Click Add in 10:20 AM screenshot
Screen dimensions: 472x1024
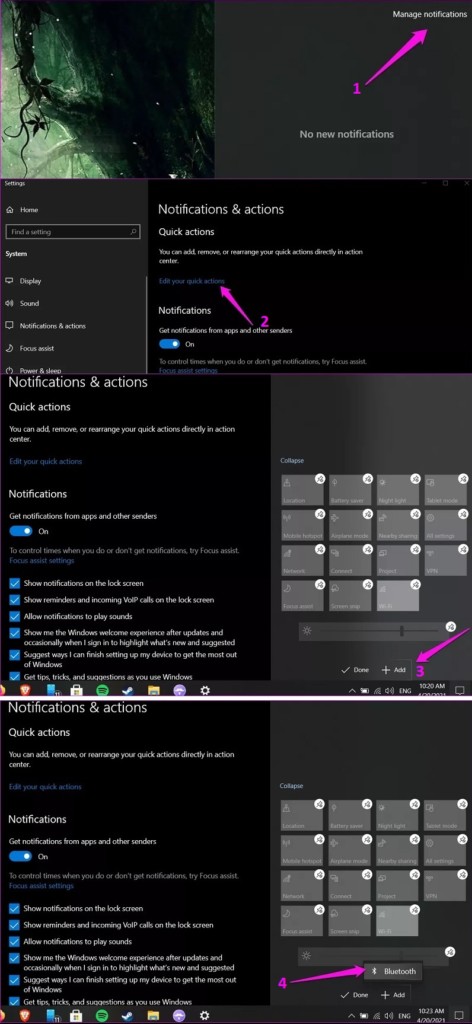(x=394, y=670)
